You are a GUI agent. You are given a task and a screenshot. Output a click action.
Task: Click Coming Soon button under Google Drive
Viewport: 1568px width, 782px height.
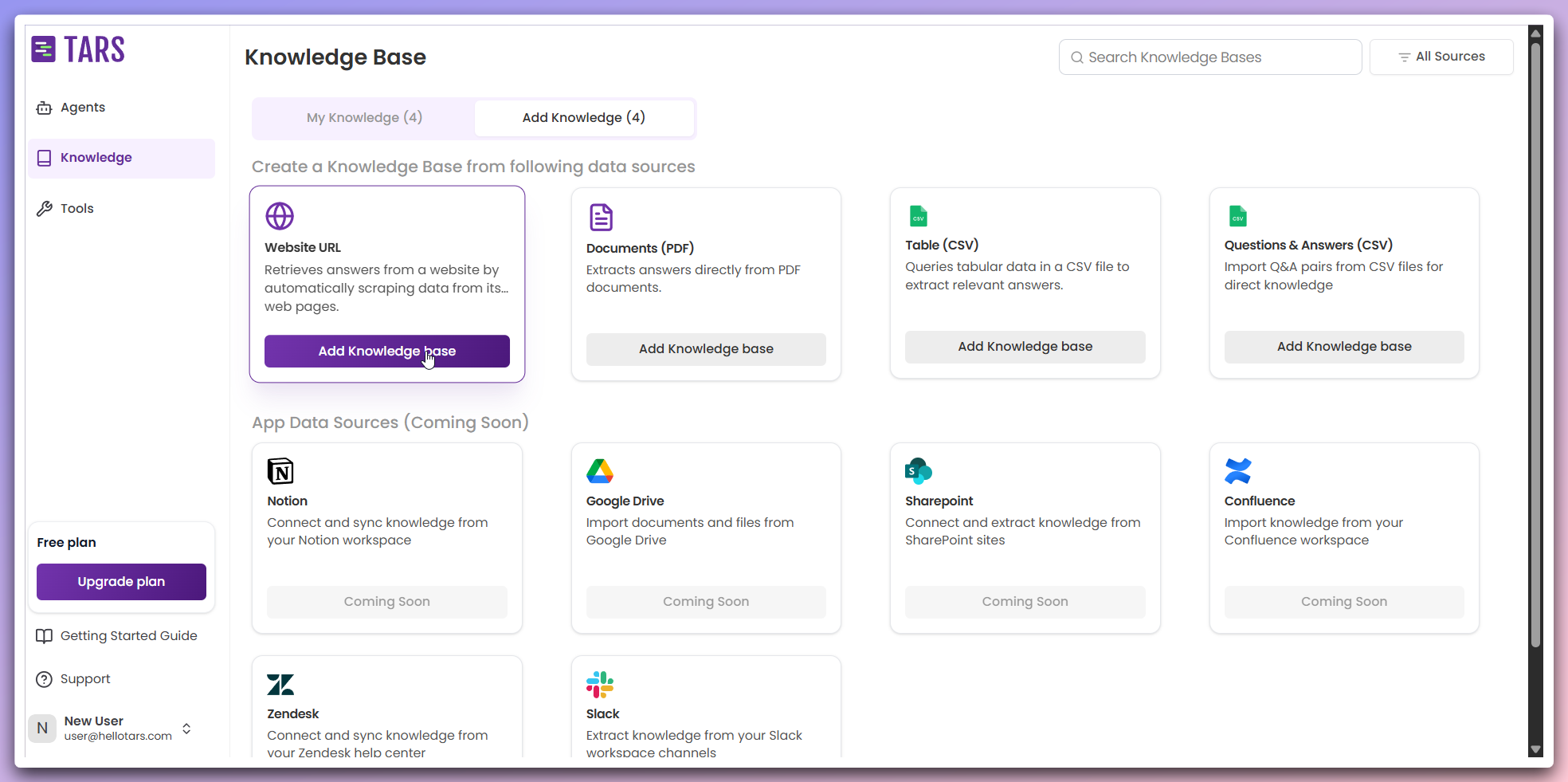[x=706, y=602]
